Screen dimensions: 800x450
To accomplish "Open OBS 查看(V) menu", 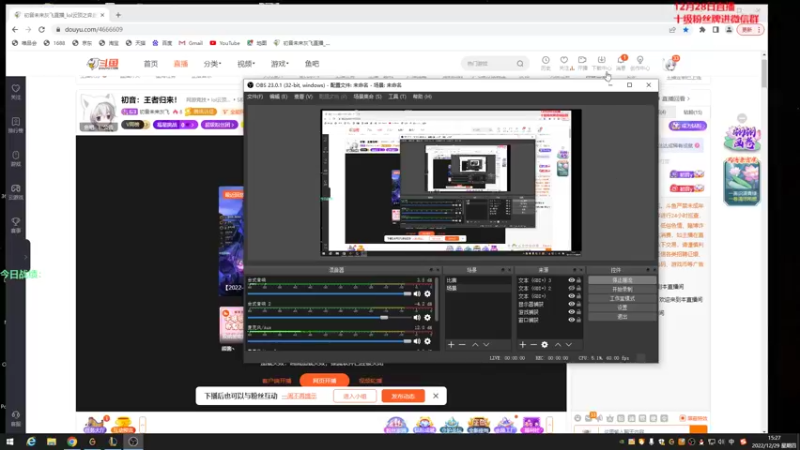I will [303, 96].
